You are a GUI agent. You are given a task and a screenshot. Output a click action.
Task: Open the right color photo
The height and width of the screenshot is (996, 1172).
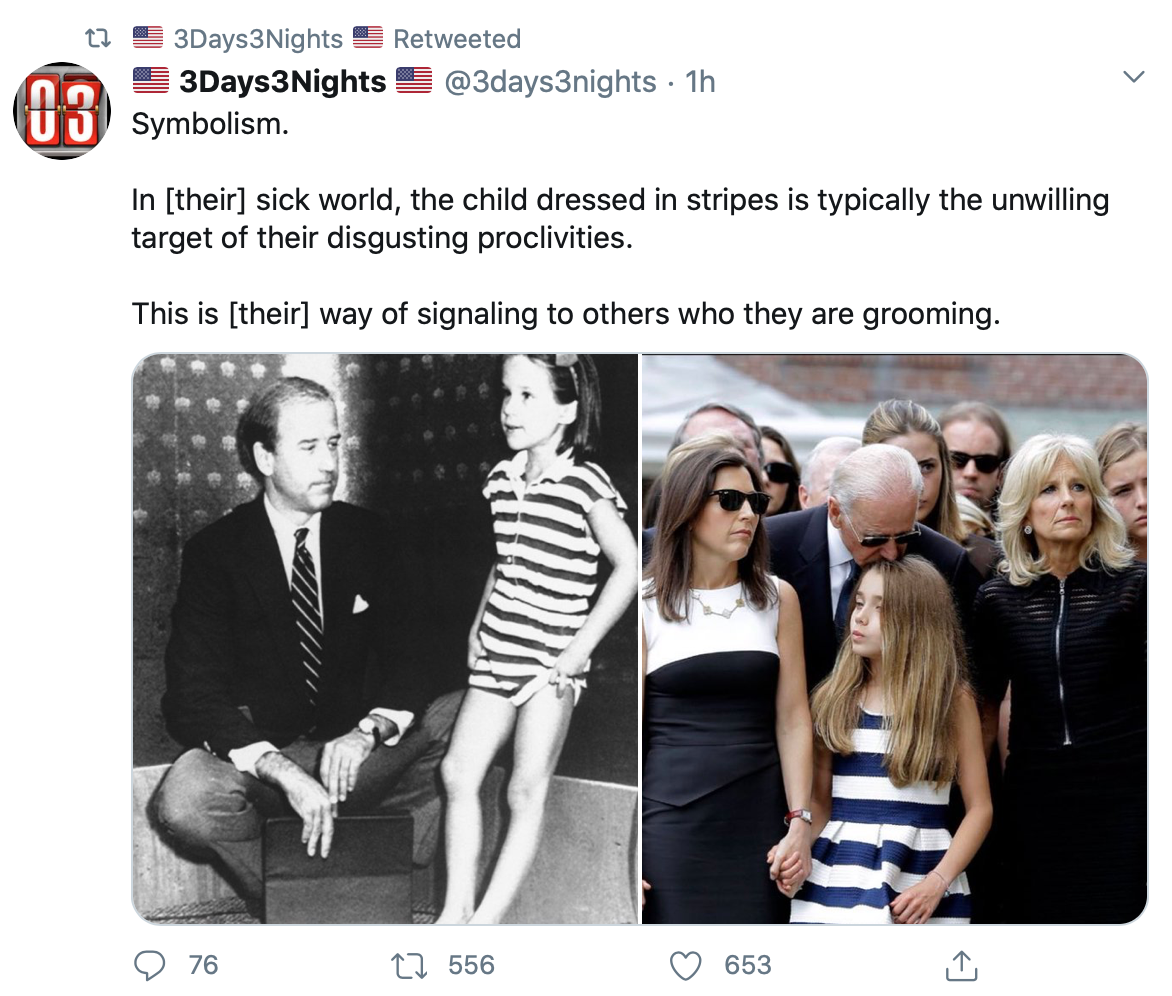894,638
